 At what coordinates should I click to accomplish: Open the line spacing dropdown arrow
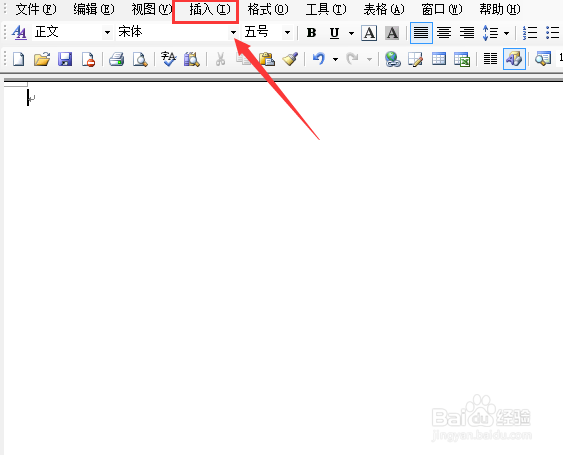pos(506,33)
